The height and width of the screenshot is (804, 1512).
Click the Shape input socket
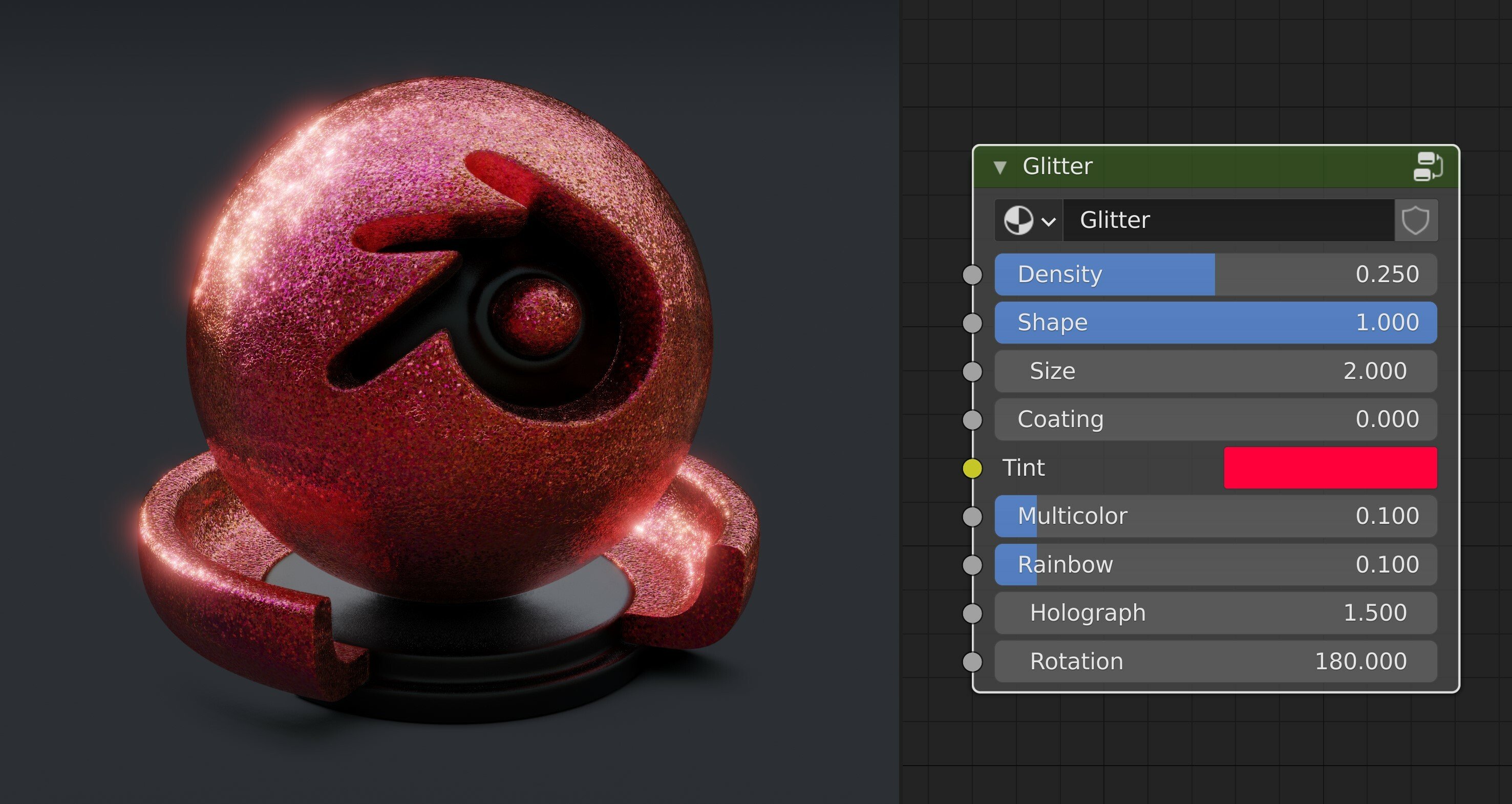972,322
